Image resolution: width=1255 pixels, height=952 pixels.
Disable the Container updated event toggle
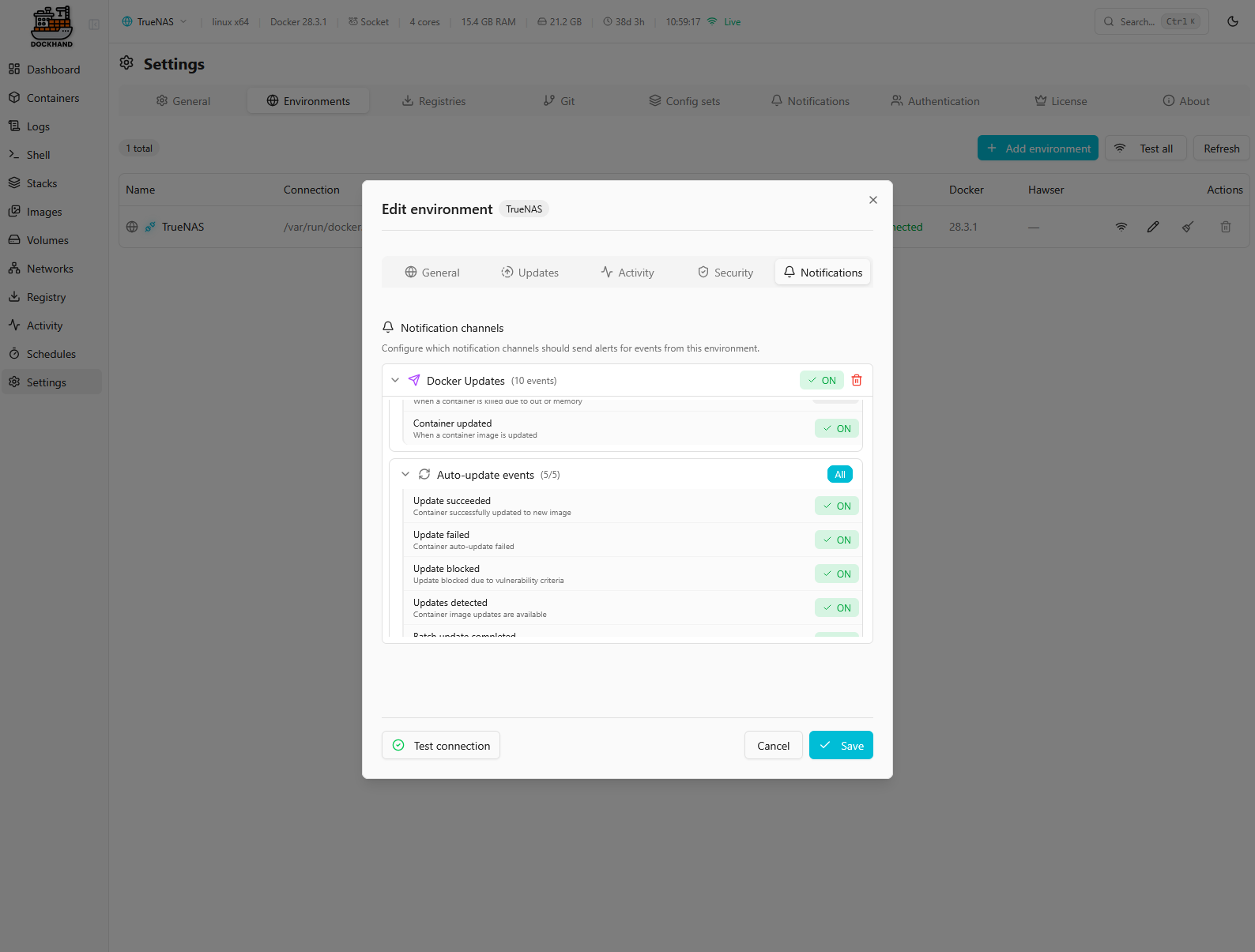[836, 428]
